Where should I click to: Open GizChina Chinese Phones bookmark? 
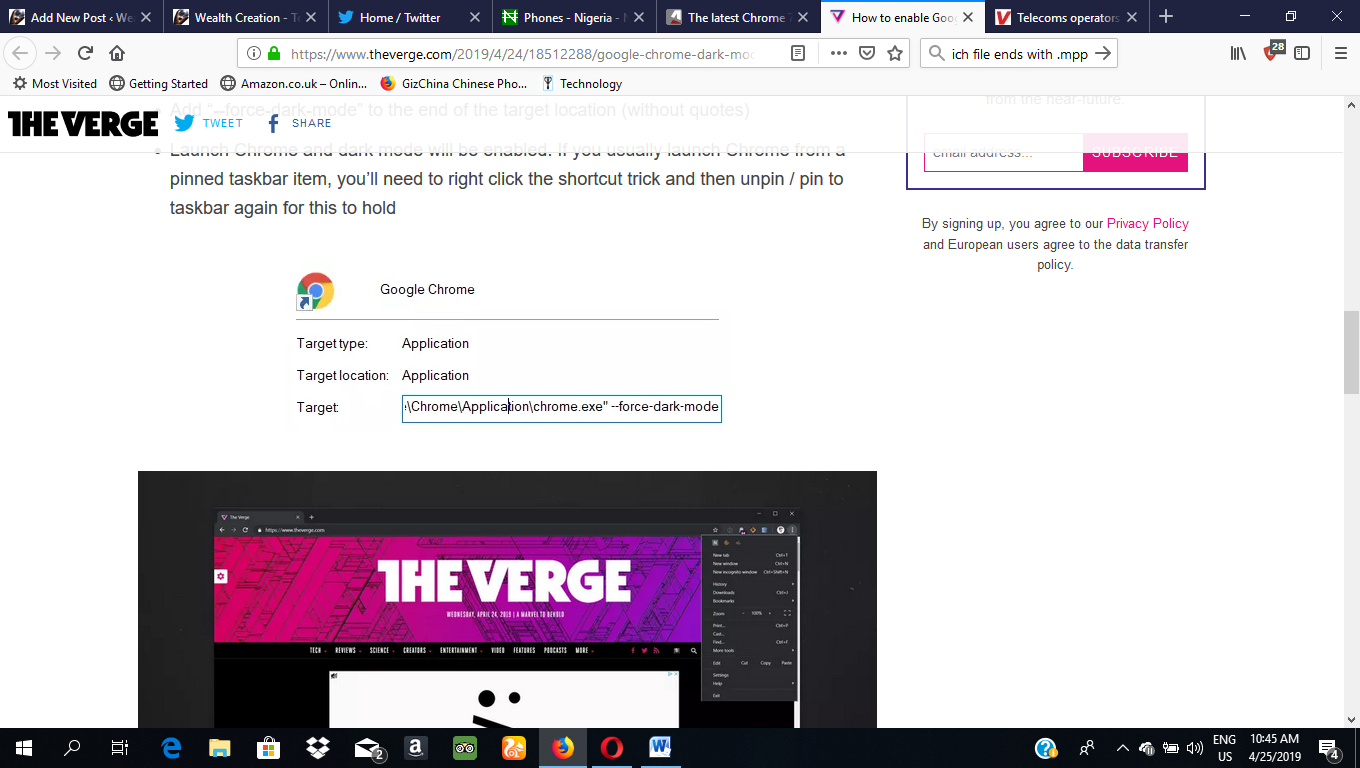[454, 83]
